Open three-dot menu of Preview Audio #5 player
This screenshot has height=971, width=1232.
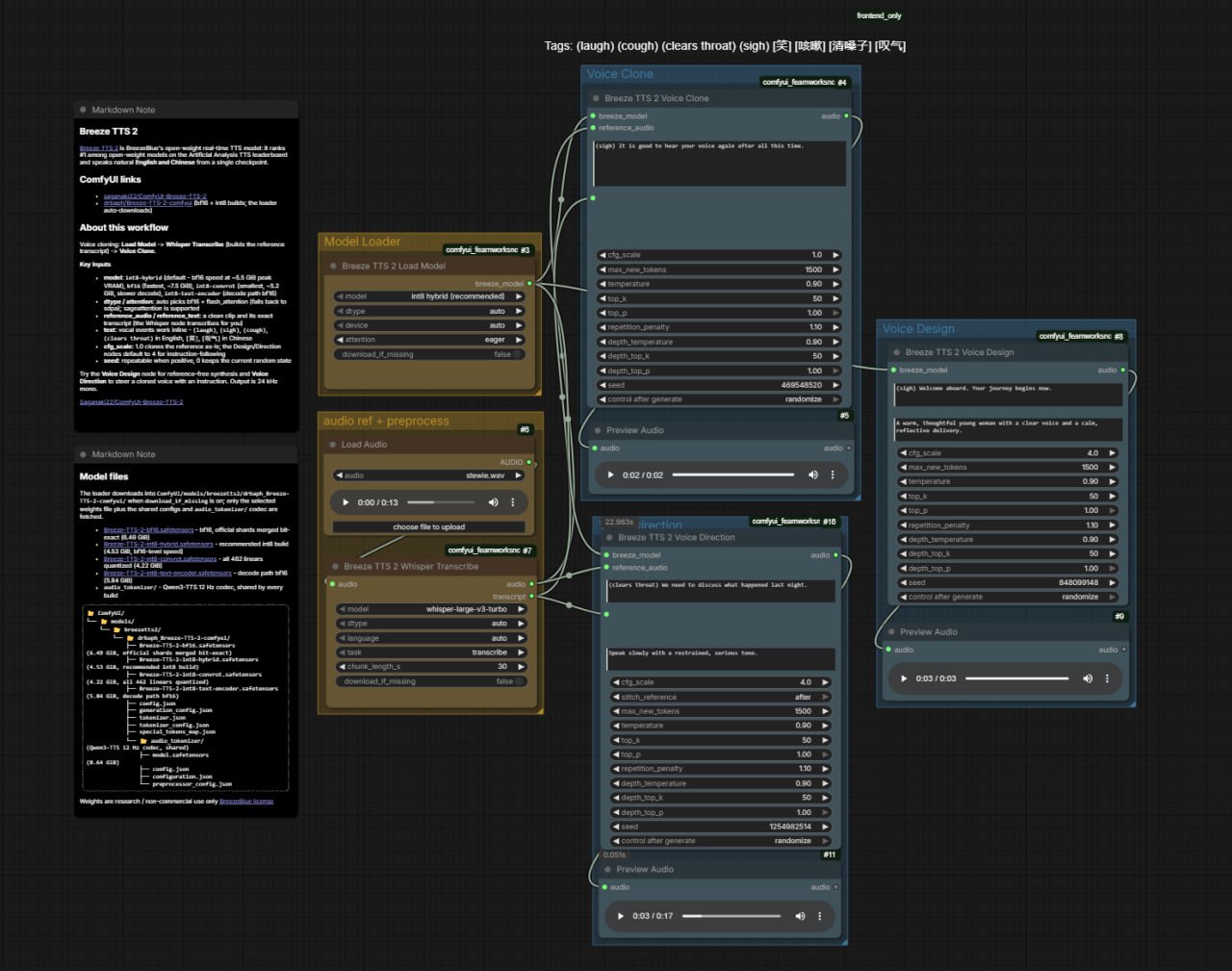pyautogui.click(x=833, y=474)
